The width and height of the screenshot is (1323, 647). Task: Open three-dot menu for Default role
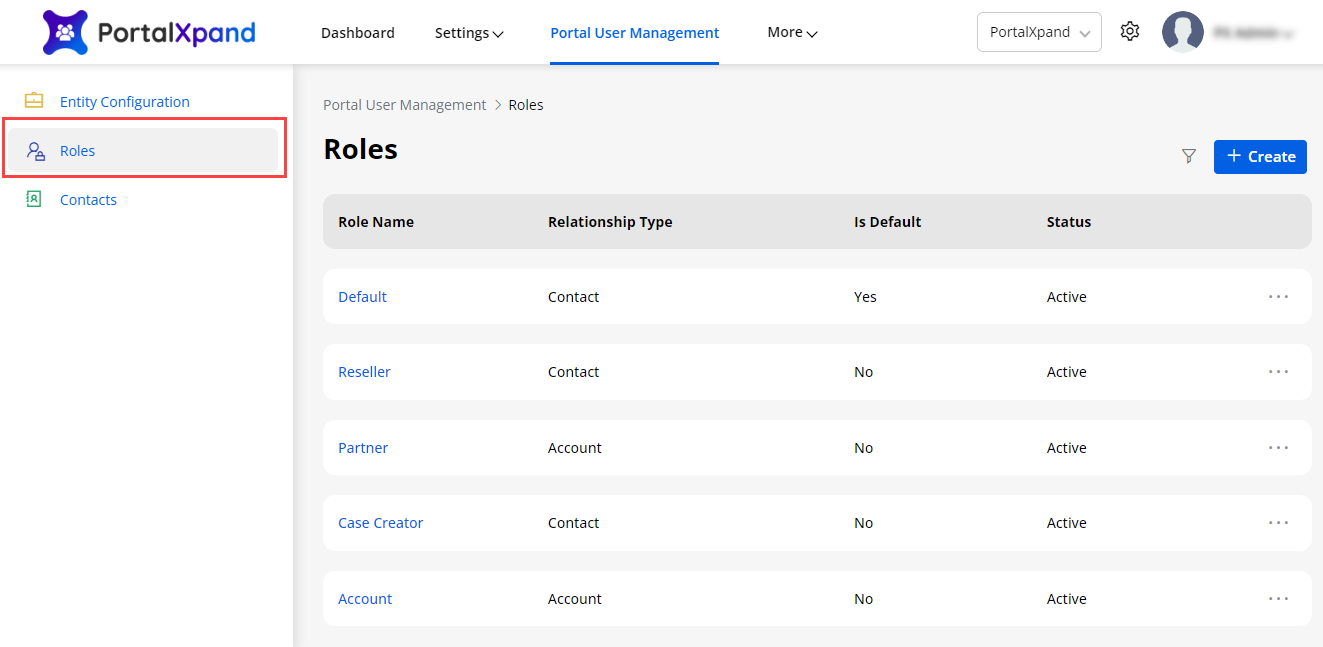click(x=1278, y=297)
